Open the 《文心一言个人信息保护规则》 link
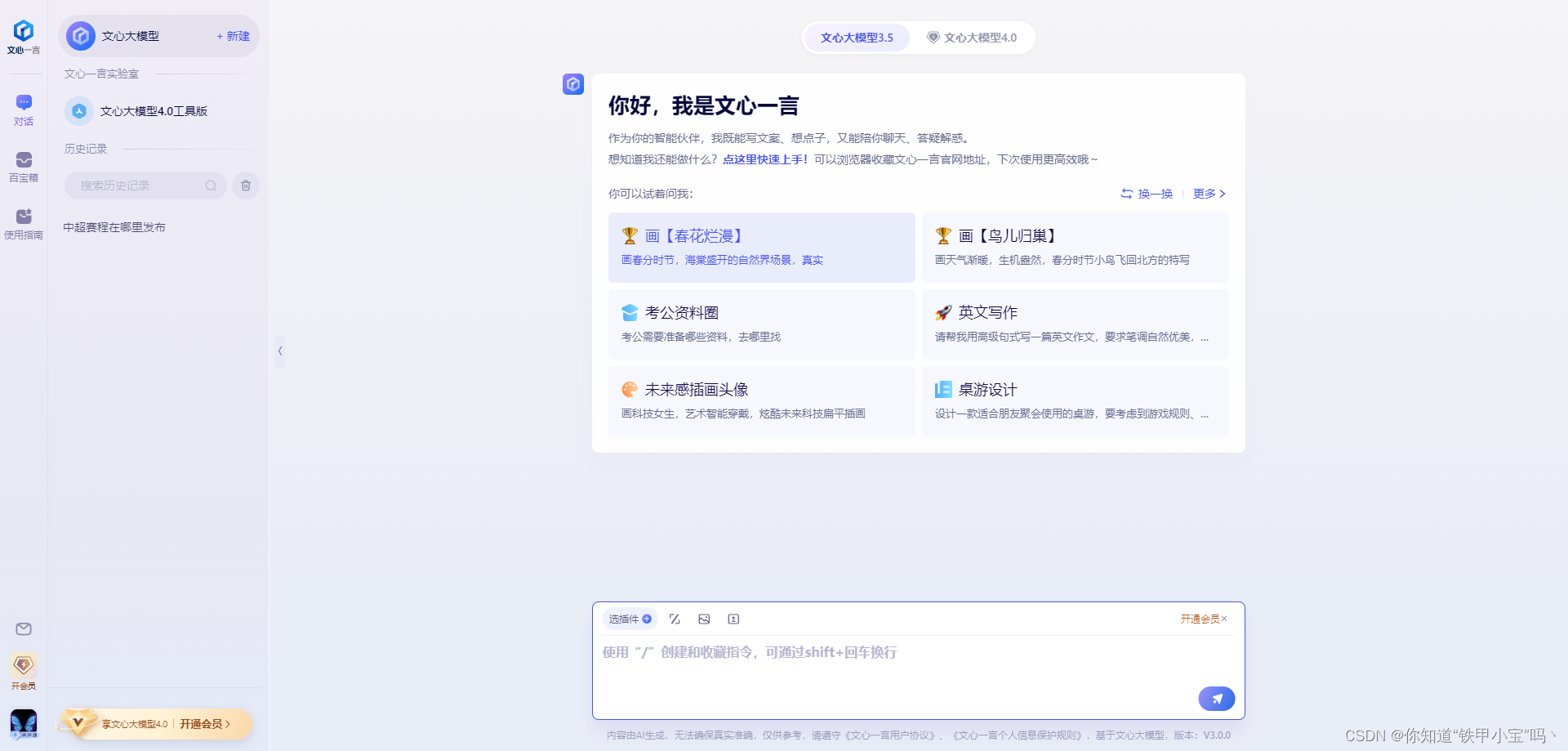This screenshot has width=1568, height=751. (1018, 735)
